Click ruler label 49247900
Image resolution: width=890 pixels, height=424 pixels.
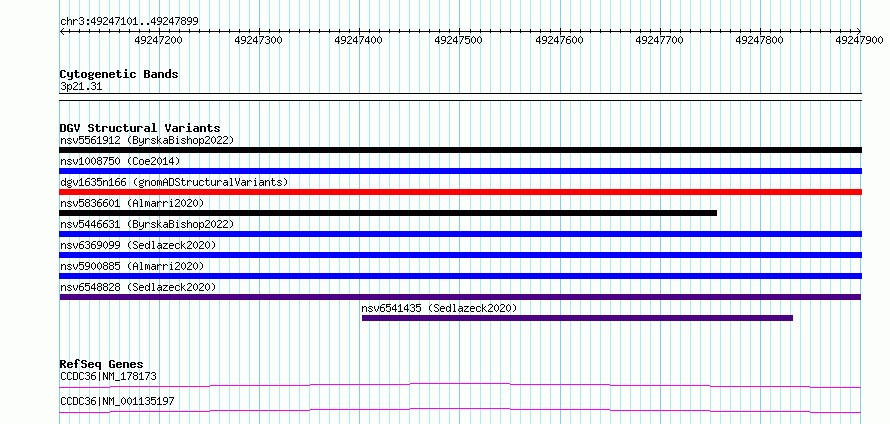pyautogui.click(x=859, y=40)
